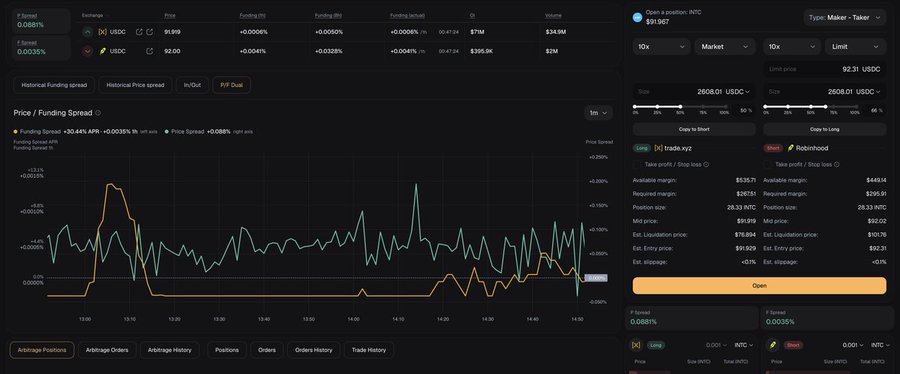The height and width of the screenshot is (374, 900).
Task: Open the Long side 10x leverage dropdown
Action: tap(661, 46)
